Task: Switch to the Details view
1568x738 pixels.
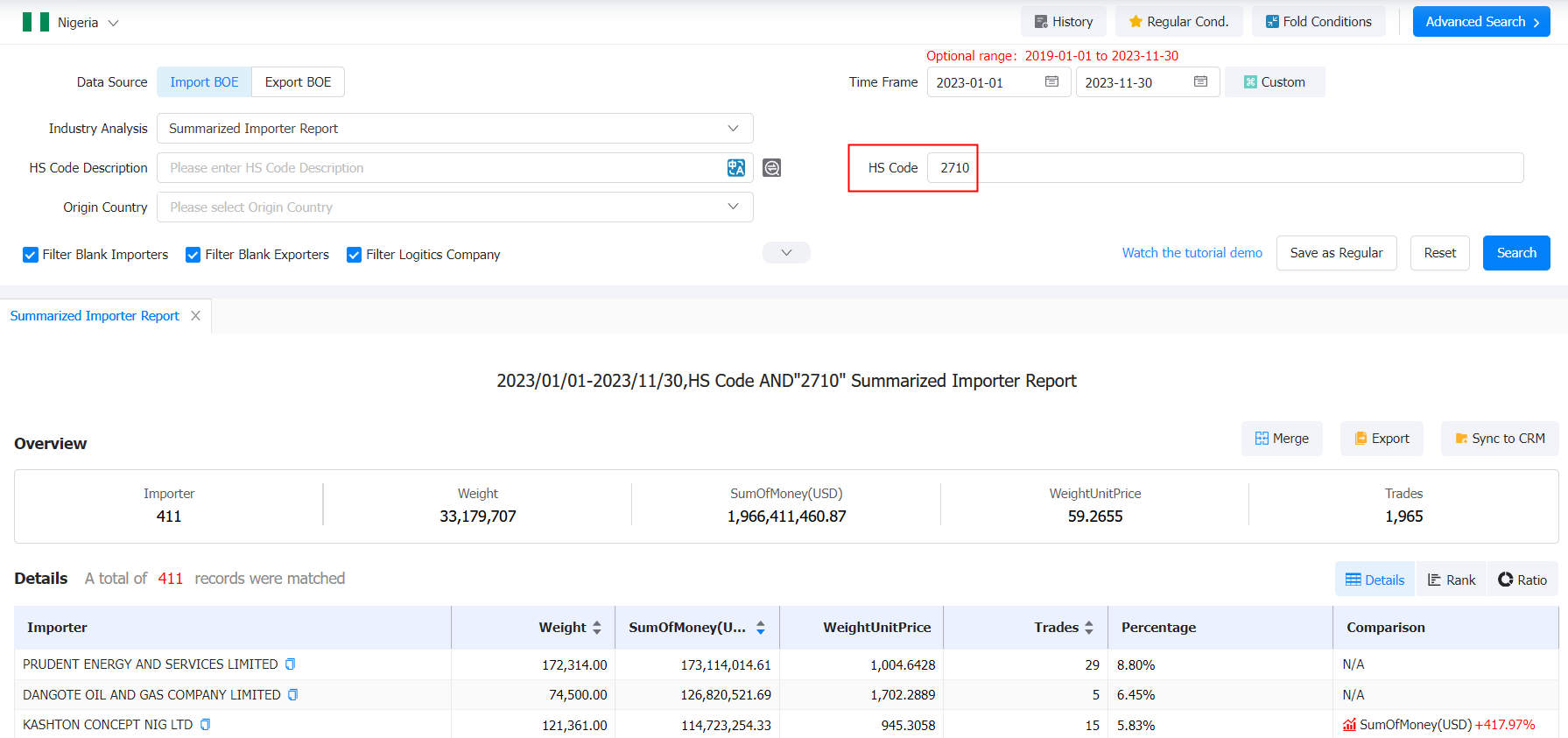Action: [1375, 580]
